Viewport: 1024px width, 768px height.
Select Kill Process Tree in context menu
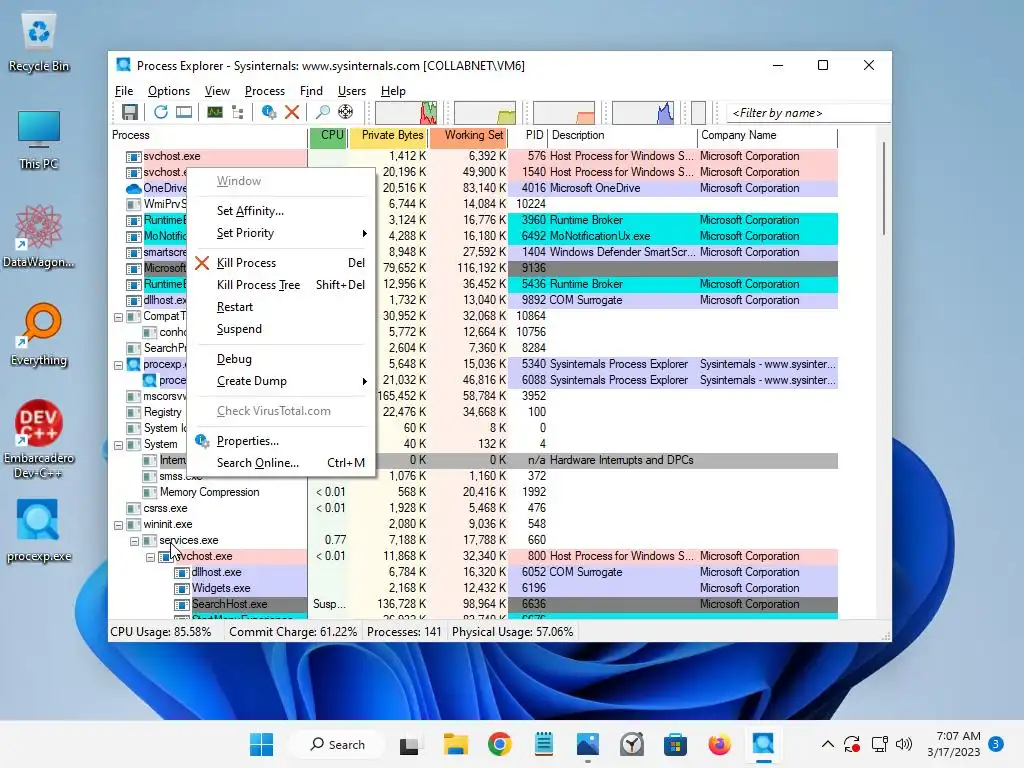point(281,285)
